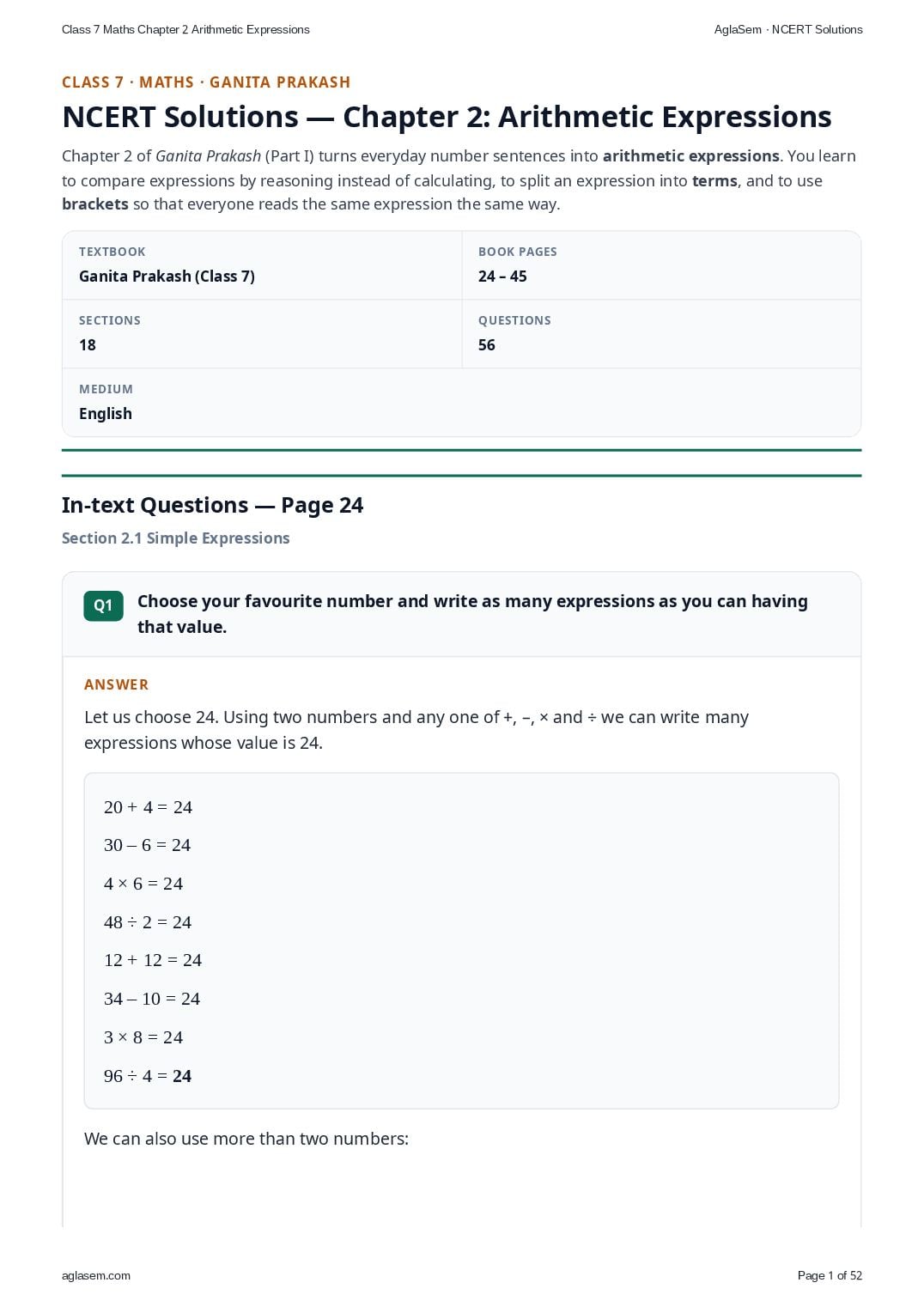Click the green Q1 question badge
The height and width of the screenshot is (1307, 924).
tap(103, 605)
